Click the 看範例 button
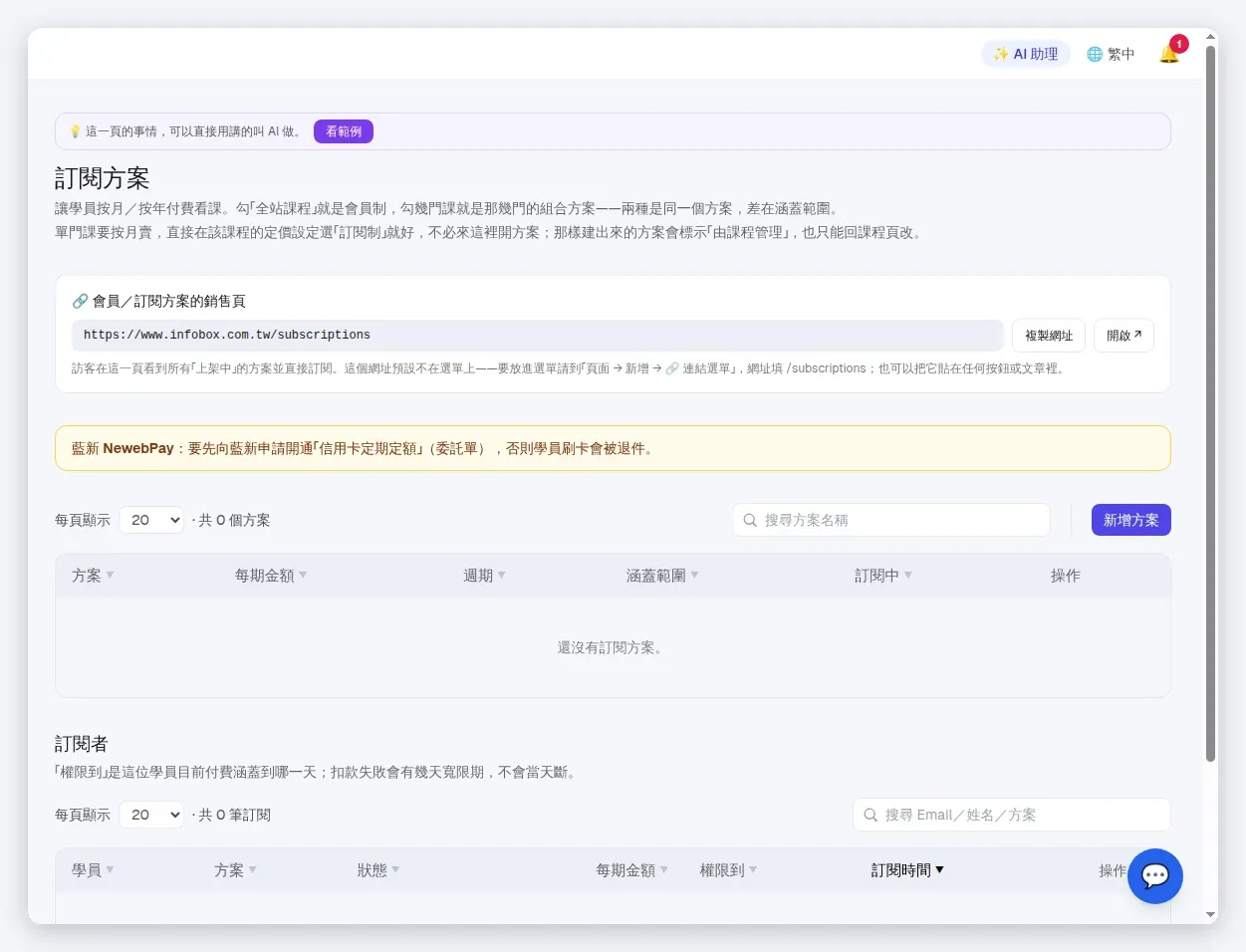Viewport: 1246px width, 952px height. [x=344, y=131]
